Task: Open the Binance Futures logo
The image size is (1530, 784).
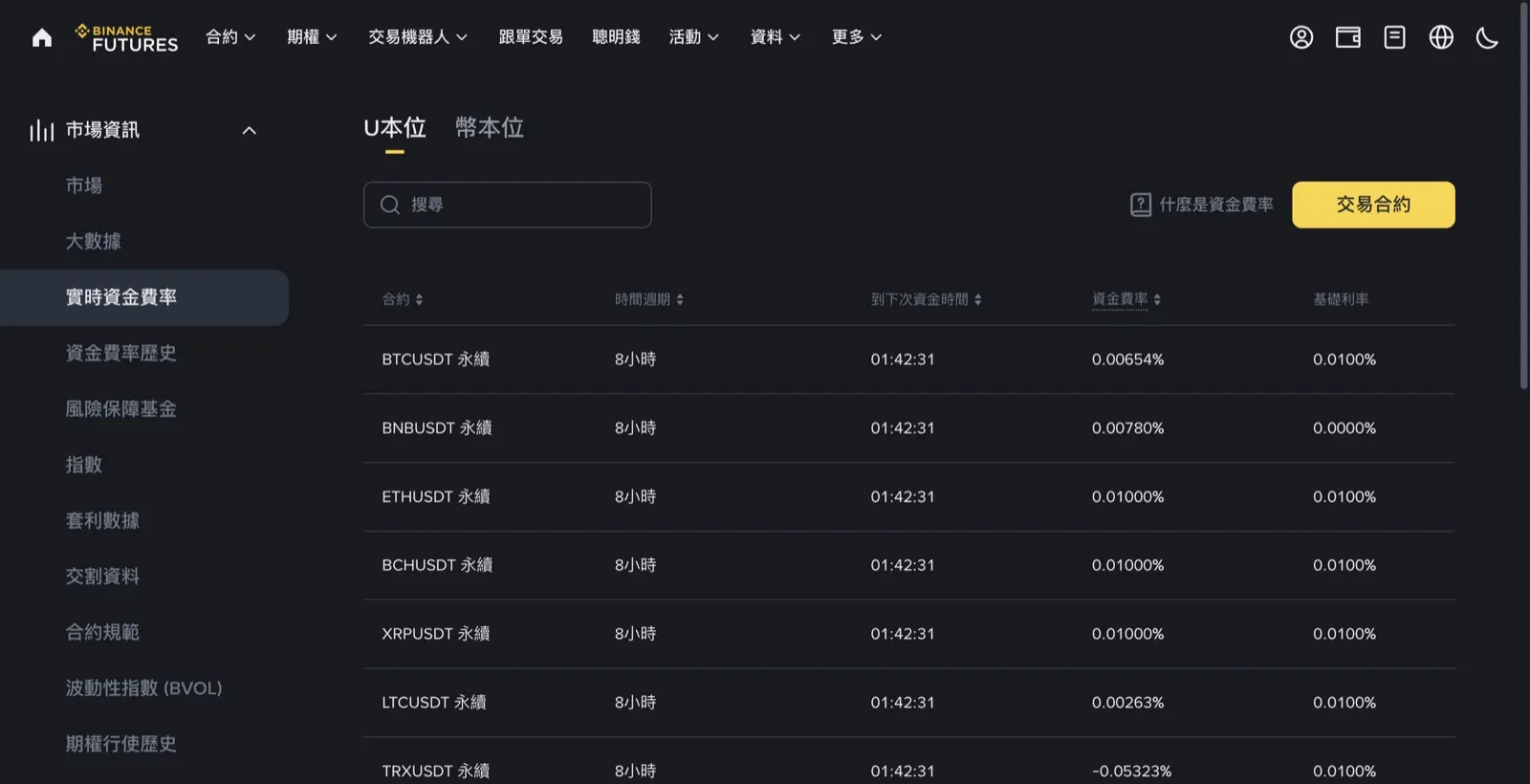Action: coord(126,38)
